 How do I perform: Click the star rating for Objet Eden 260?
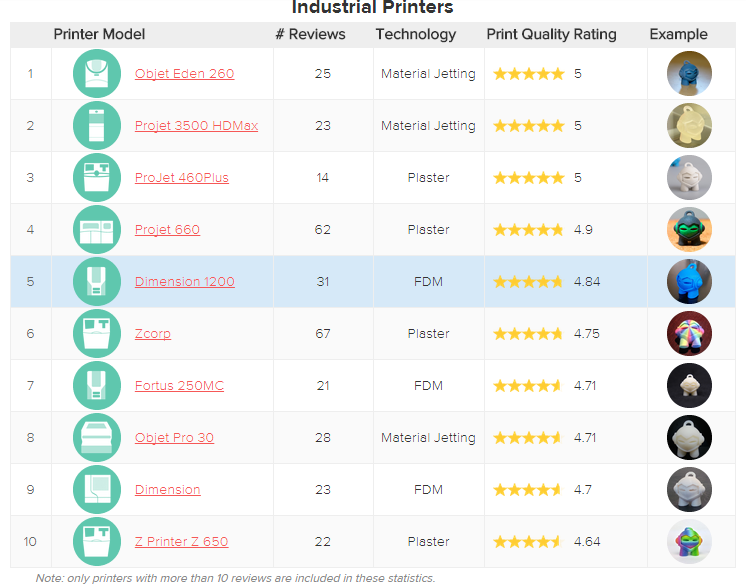pos(529,74)
